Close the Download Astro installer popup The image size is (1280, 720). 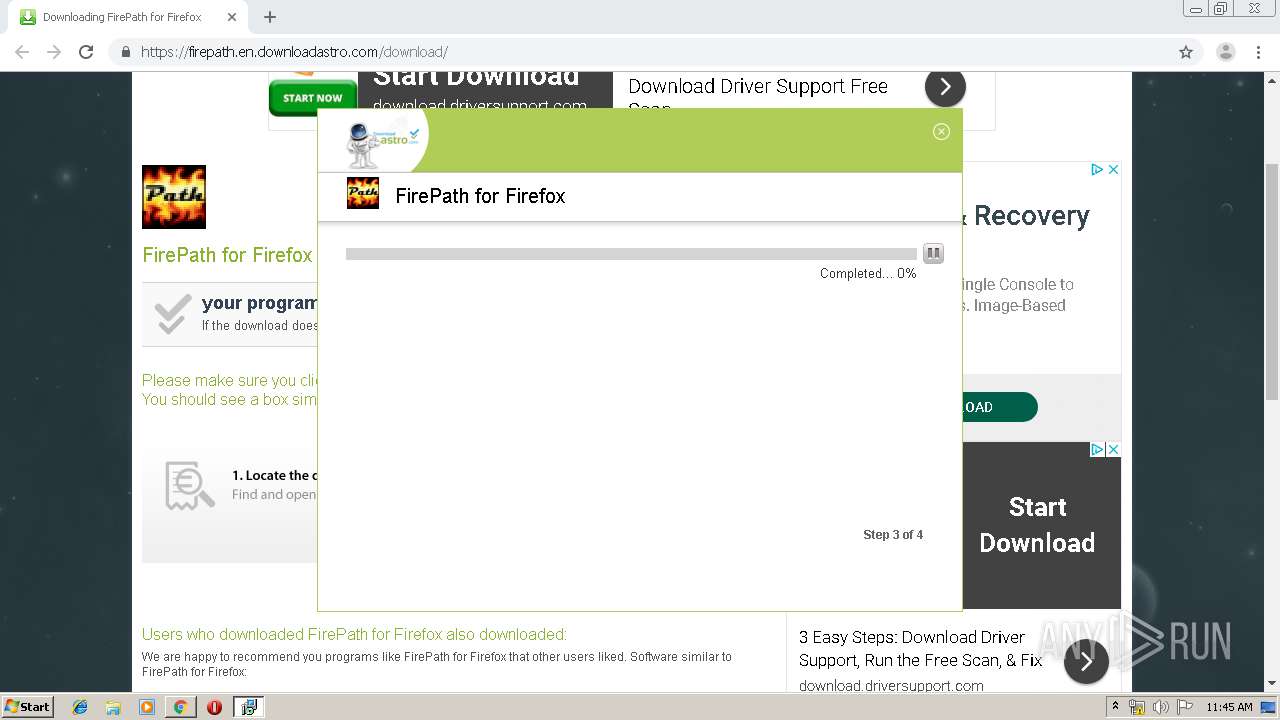(x=941, y=131)
